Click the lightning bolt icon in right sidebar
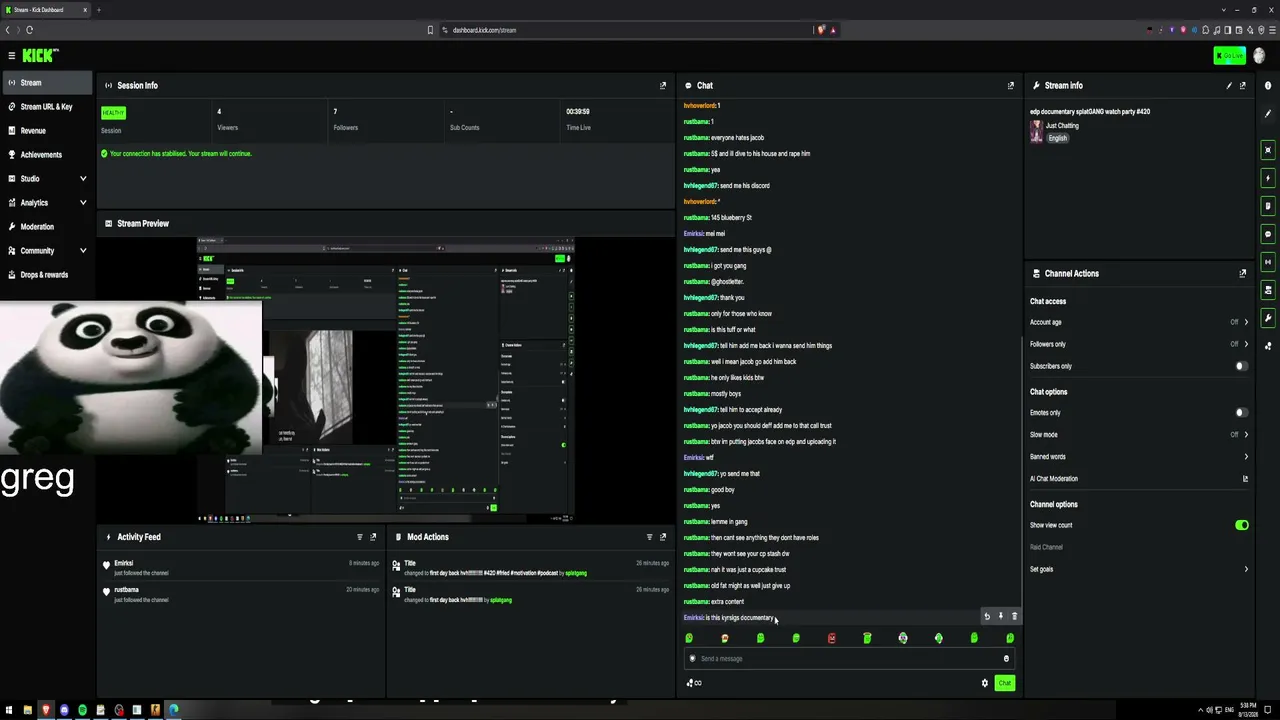The height and width of the screenshot is (720, 1280). (1268, 178)
